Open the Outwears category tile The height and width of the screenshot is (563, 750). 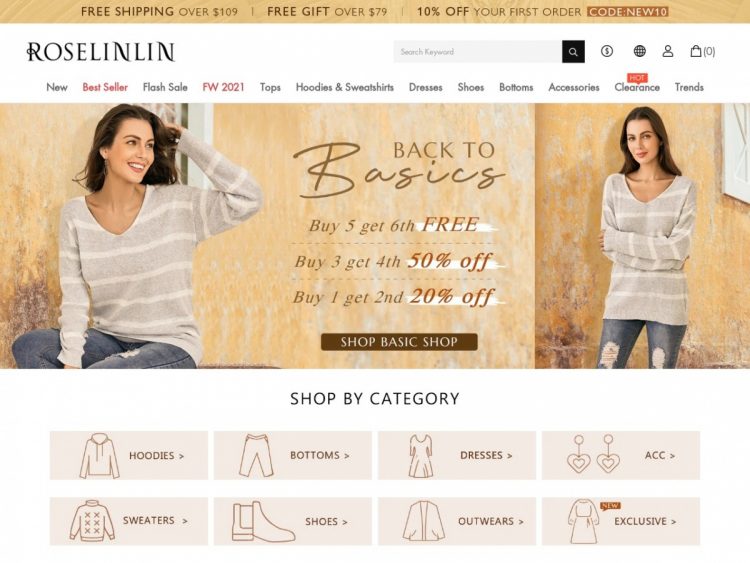click(x=457, y=521)
